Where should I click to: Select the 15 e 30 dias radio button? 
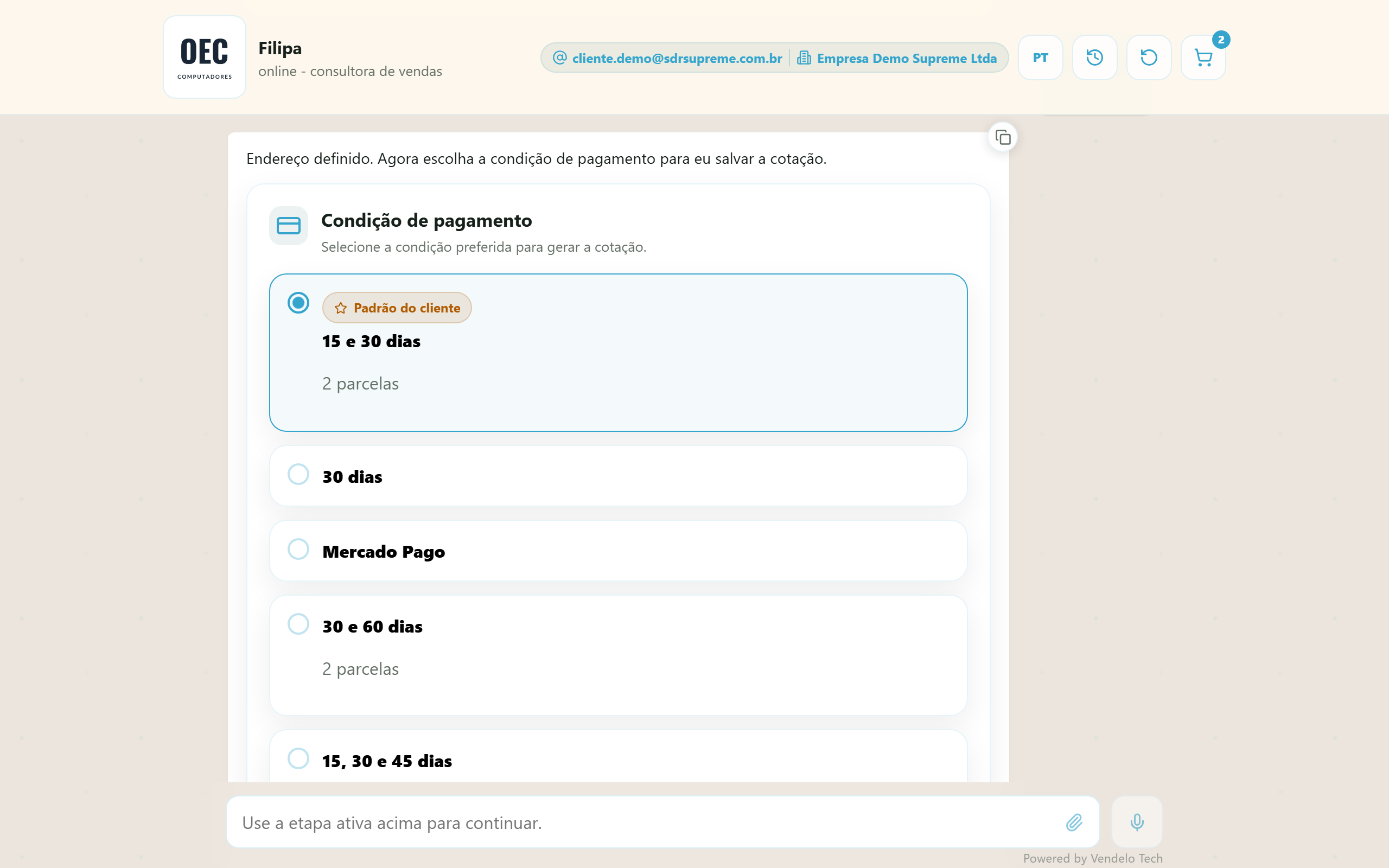[x=298, y=303]
